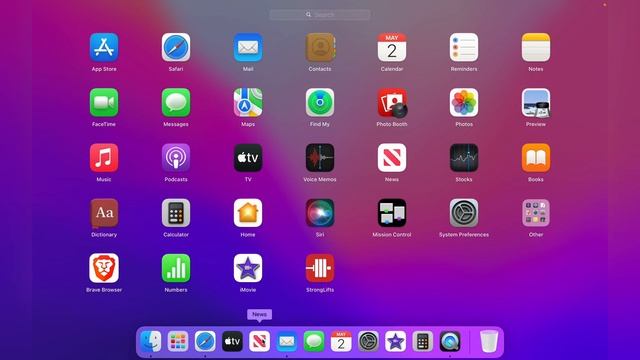Open the TV app in Launchpad grid
Image resolution: width=640 pixels, height=360 pixels.
[248, 158]
